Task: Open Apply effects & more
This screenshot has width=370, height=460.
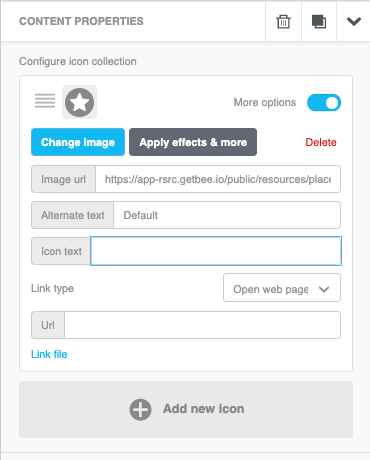Action: [x=193, y=142]
